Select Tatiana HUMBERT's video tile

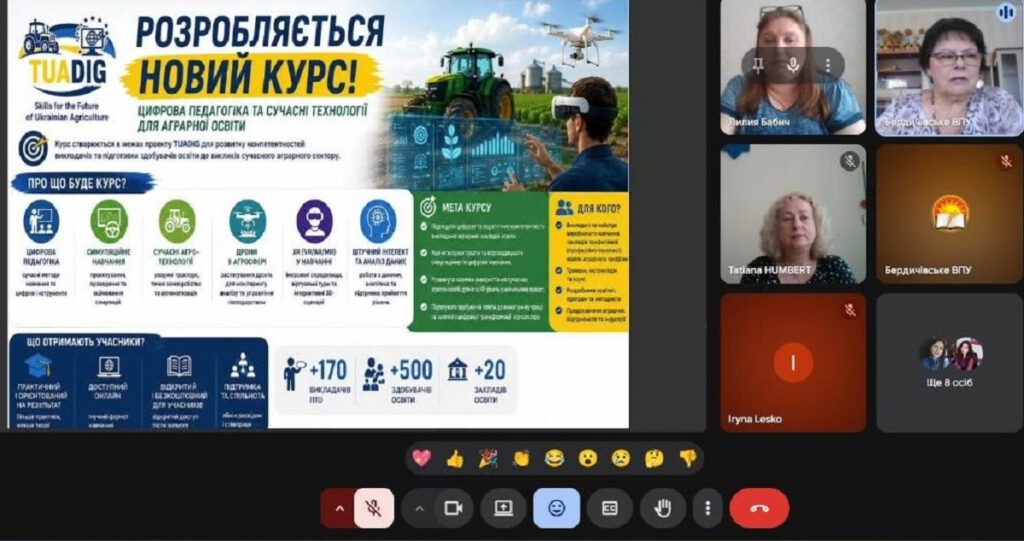793,214
